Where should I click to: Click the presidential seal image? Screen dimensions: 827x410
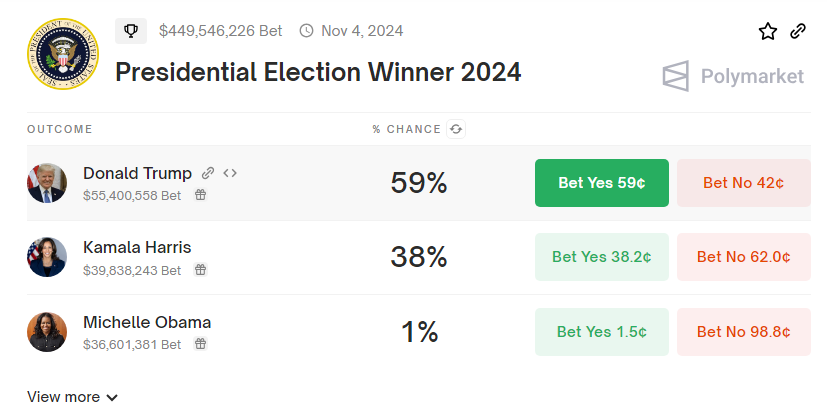pos(62,53)
